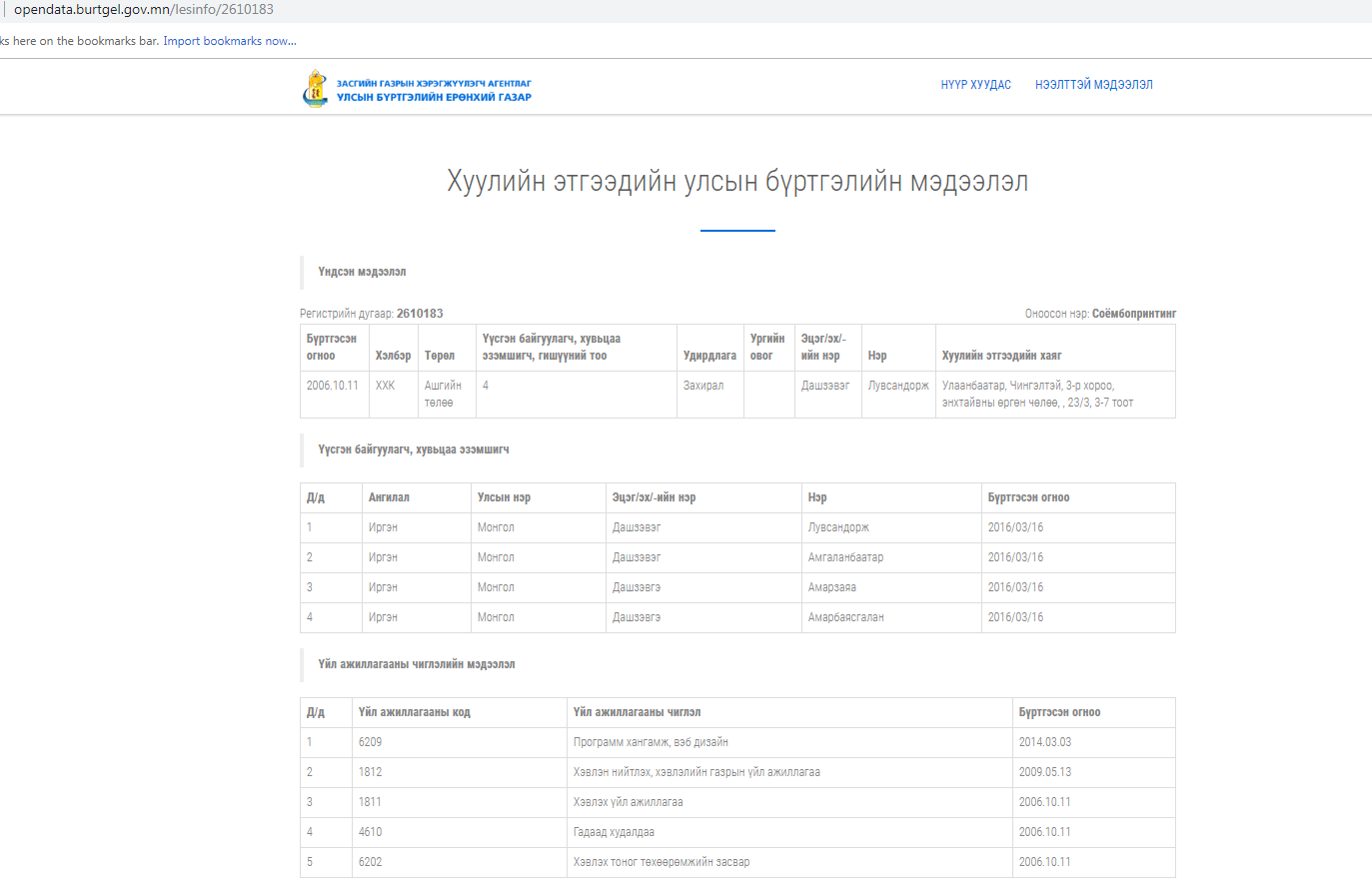The height and width of the screenshot is (885, 1372).
Task: Click activity code 6209
Action: click(370, 742)
